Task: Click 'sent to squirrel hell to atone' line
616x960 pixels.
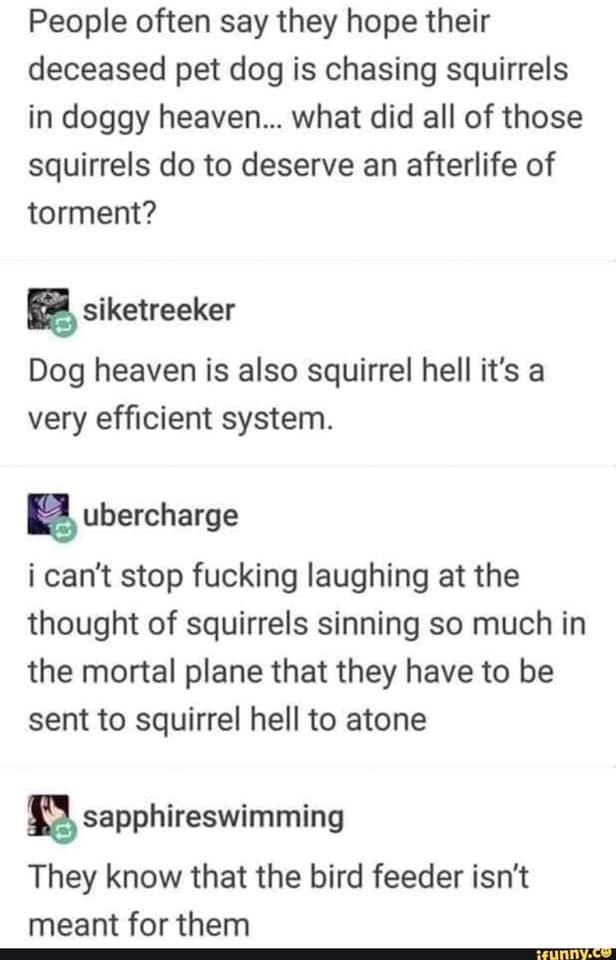Action: (x=227, y=719)
